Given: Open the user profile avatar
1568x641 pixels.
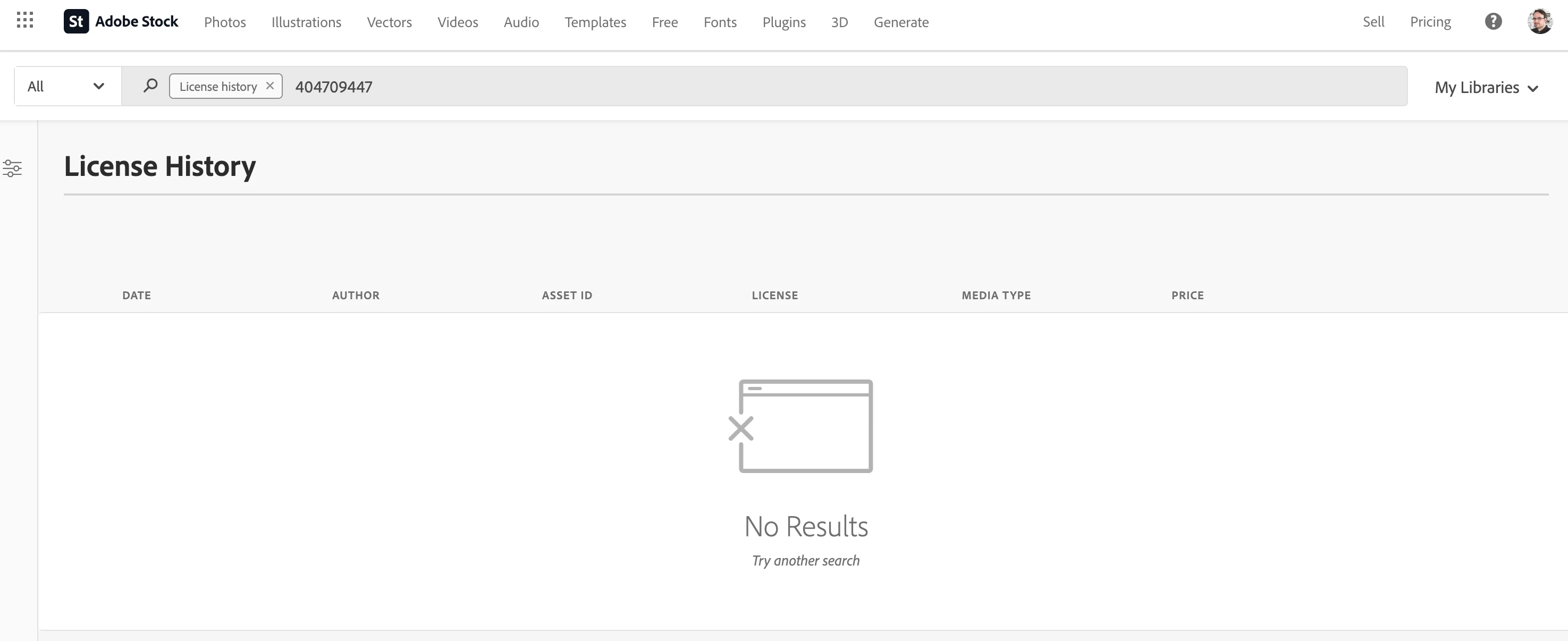Looking at the screenshot, I should (x=1539, y=21).
